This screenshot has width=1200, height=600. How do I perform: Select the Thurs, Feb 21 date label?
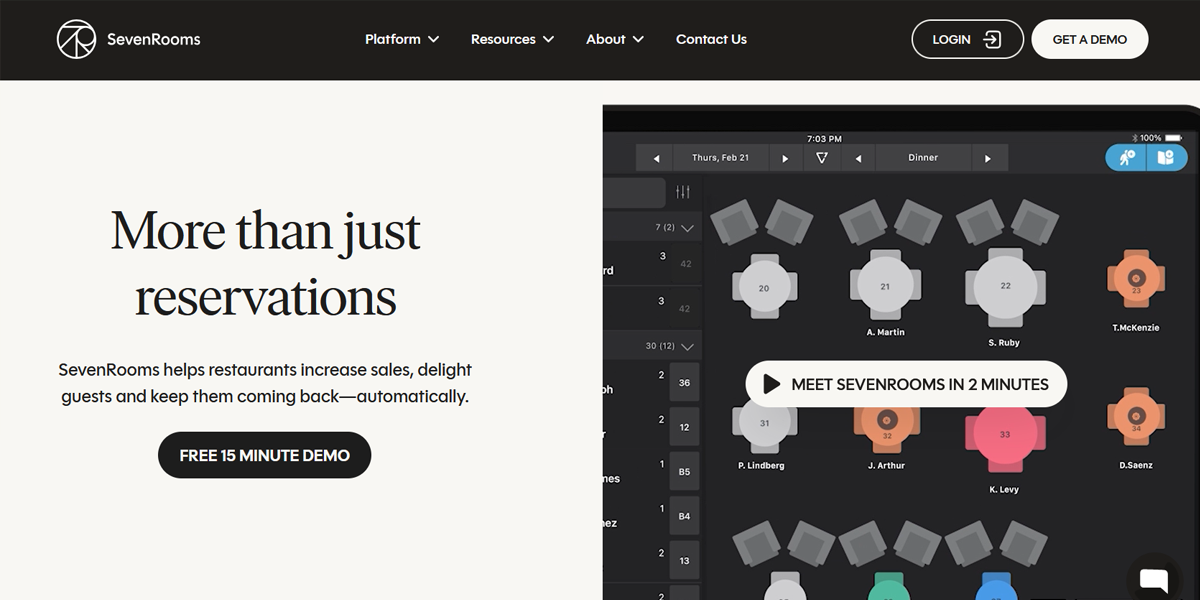[x=721, y=158]
